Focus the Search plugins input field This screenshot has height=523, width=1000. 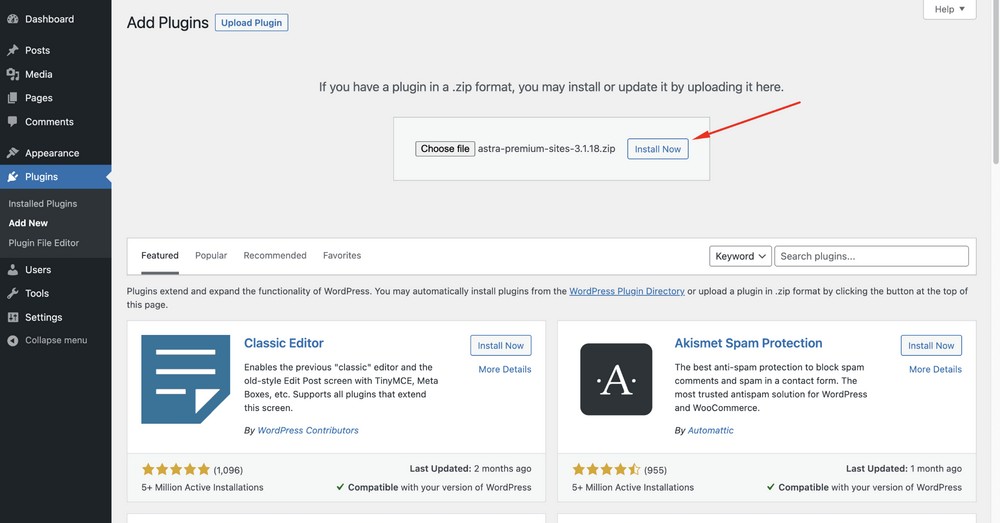[871, 256]
